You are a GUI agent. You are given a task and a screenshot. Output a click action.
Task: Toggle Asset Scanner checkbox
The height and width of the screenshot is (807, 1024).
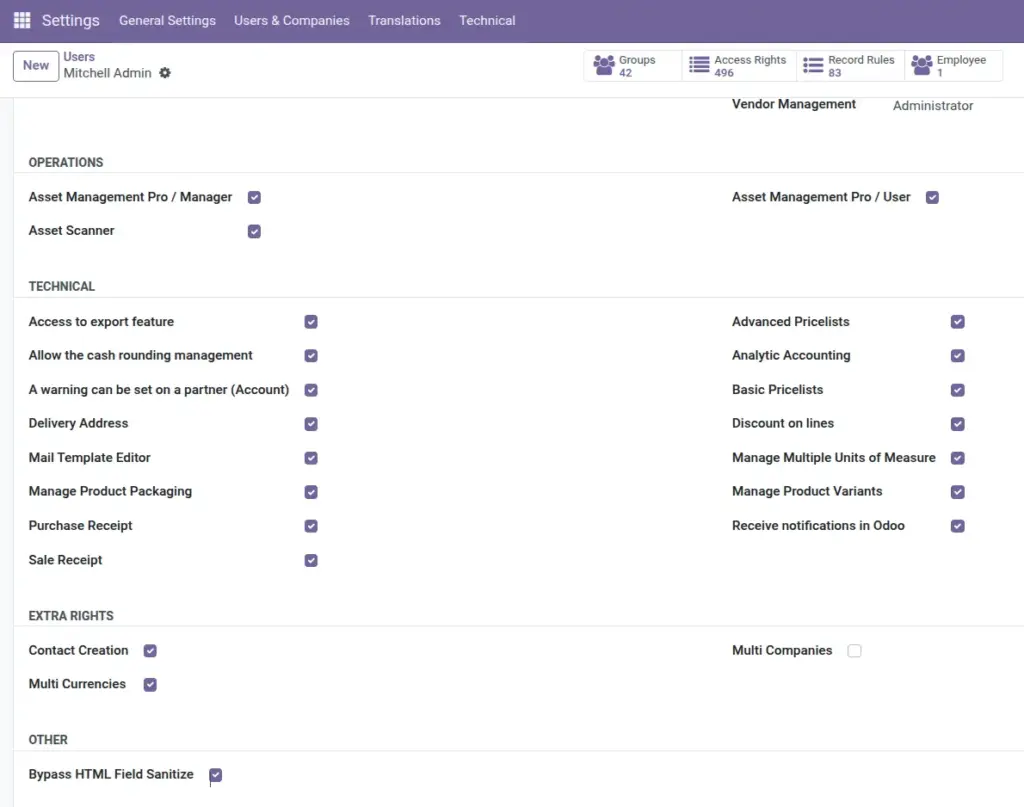[x=254, y=231]
